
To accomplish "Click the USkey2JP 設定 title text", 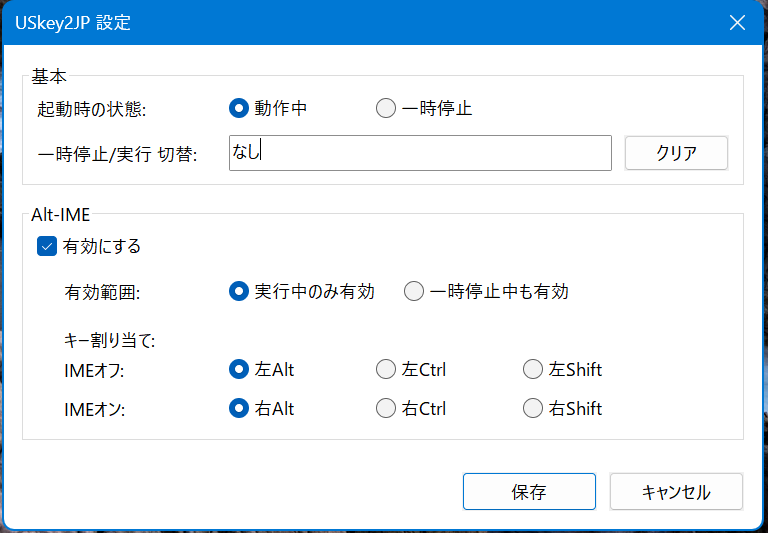I will pyautogui.click(x=73, y=23).
